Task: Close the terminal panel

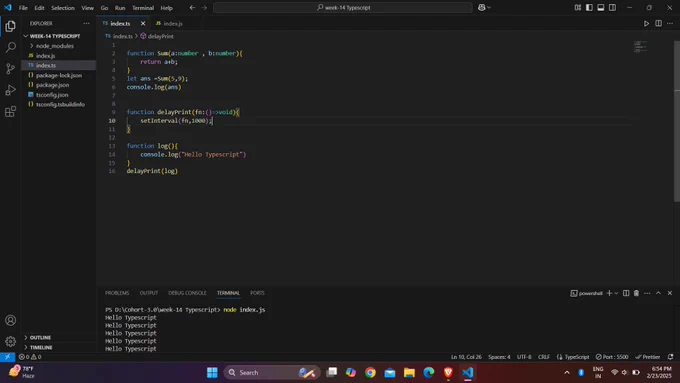Action: (670, 293)
